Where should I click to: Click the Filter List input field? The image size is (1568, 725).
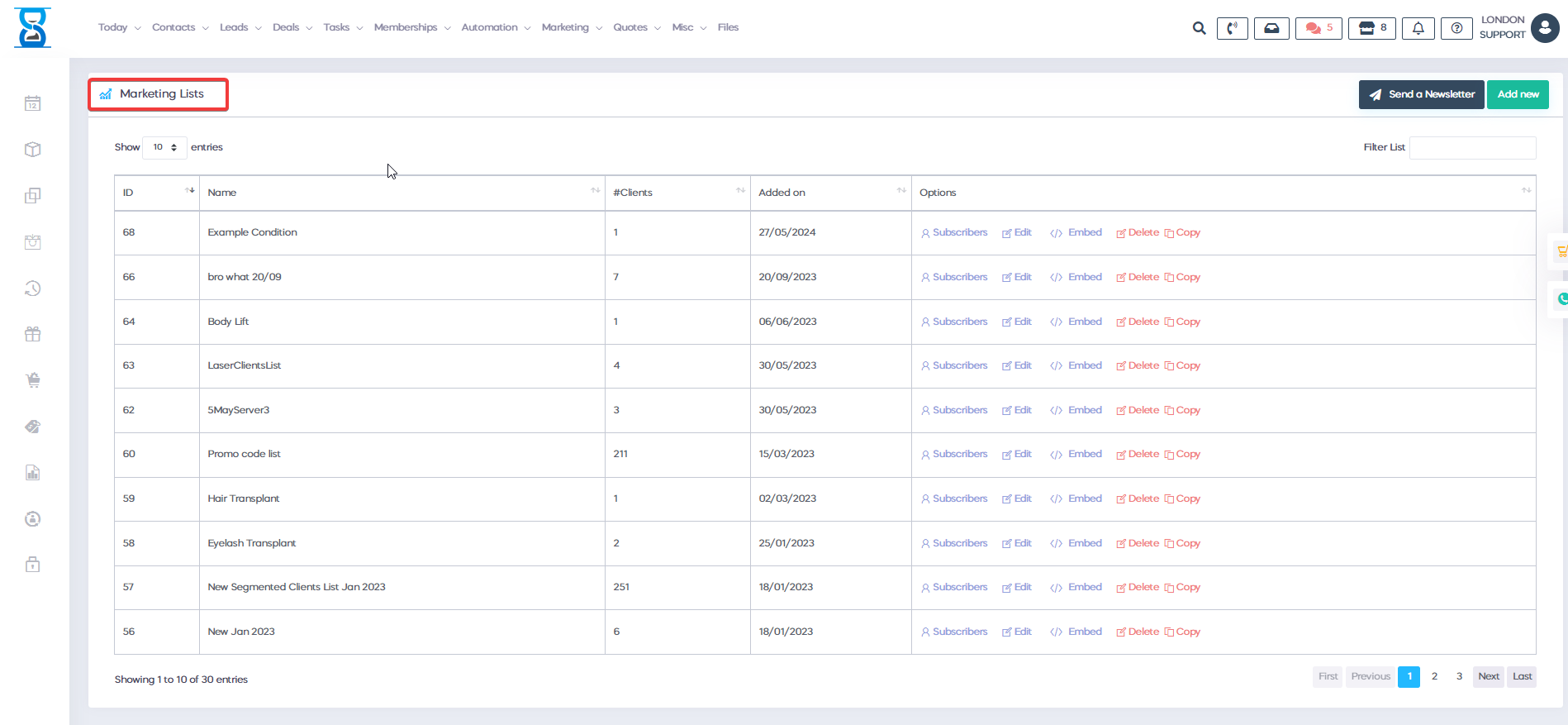(x=1472, y=148)
